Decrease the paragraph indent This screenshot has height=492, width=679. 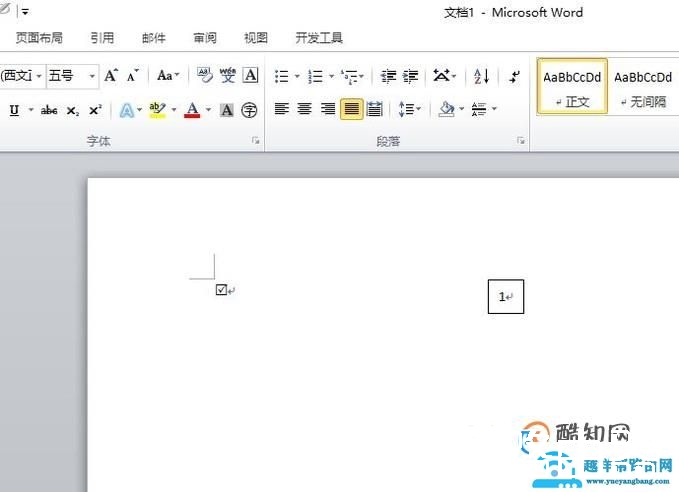[x=388, y=76]
